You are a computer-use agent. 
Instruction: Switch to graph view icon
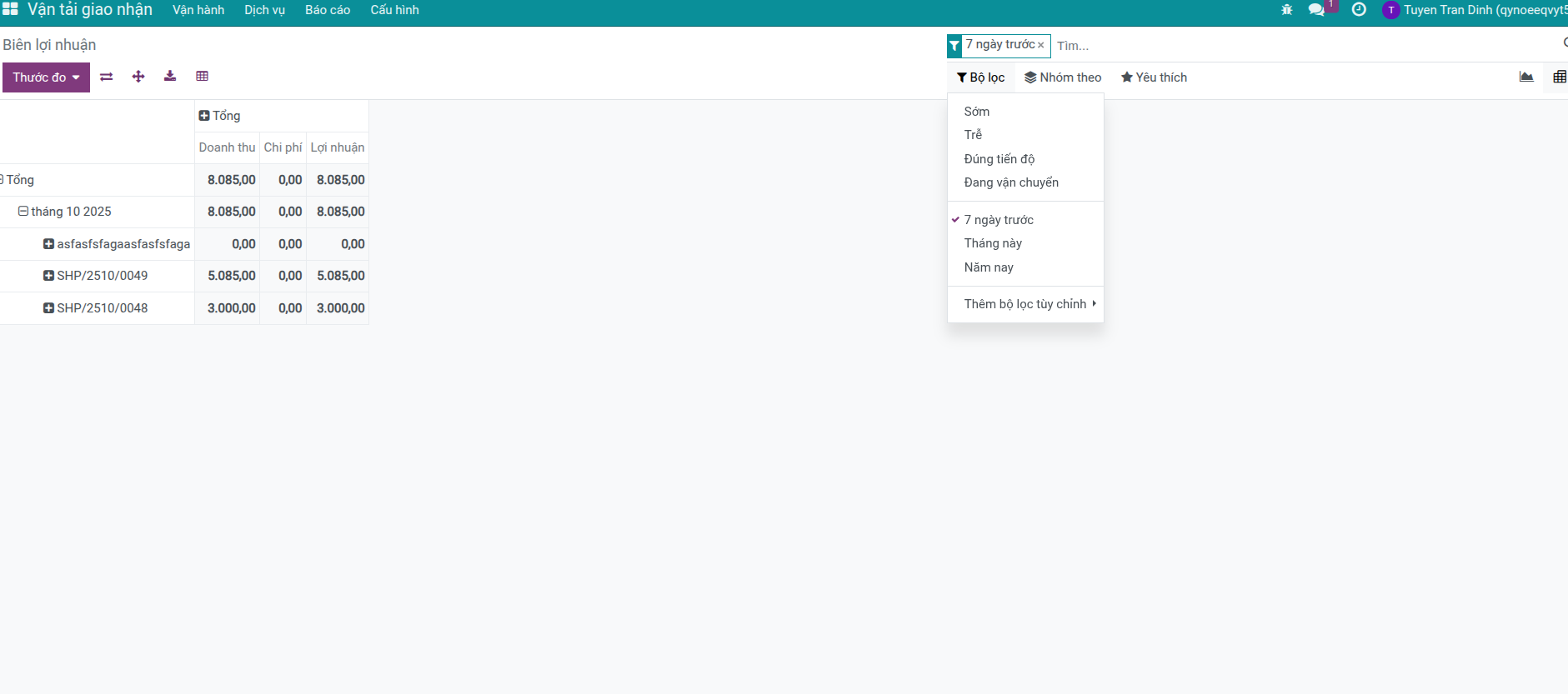pos(1526,77)
